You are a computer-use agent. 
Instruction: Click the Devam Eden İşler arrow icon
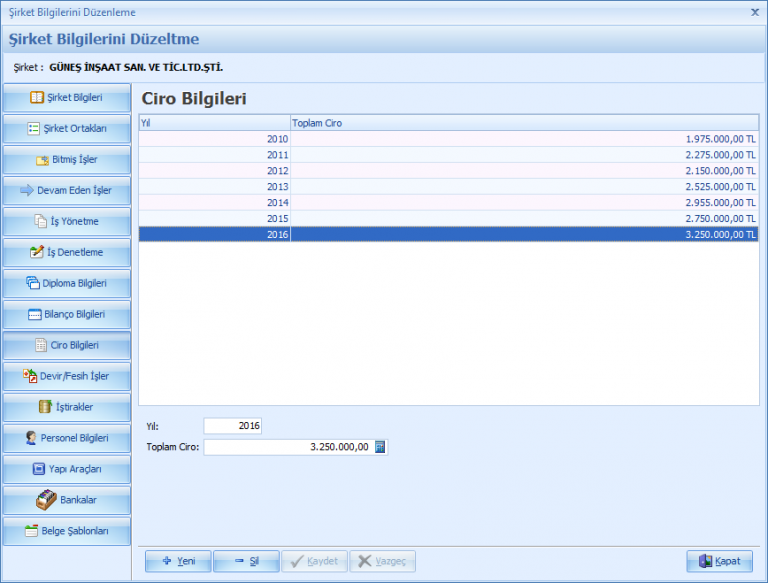pos(27,190)
